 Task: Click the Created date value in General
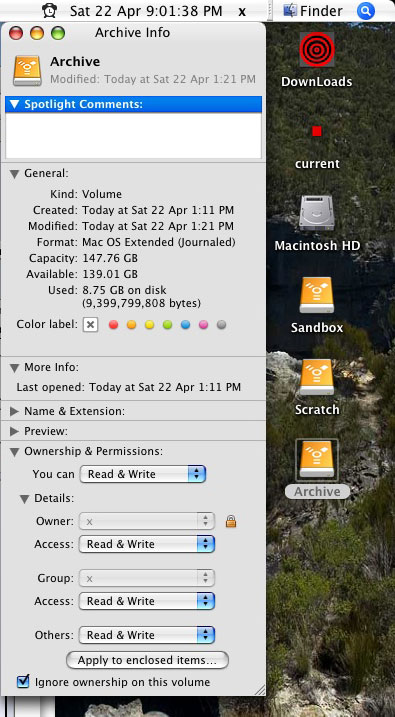coord(158,210)
